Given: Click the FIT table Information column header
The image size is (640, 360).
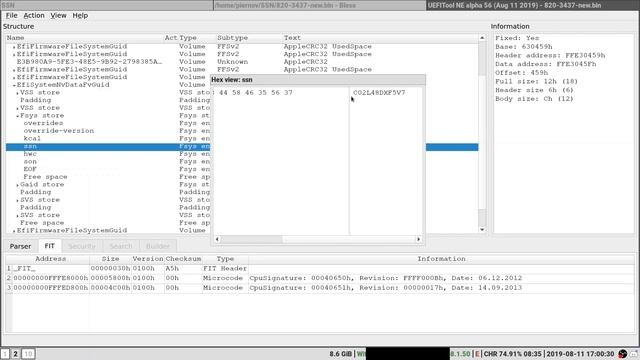Looking at the screenshot, I should pos(441,259).
